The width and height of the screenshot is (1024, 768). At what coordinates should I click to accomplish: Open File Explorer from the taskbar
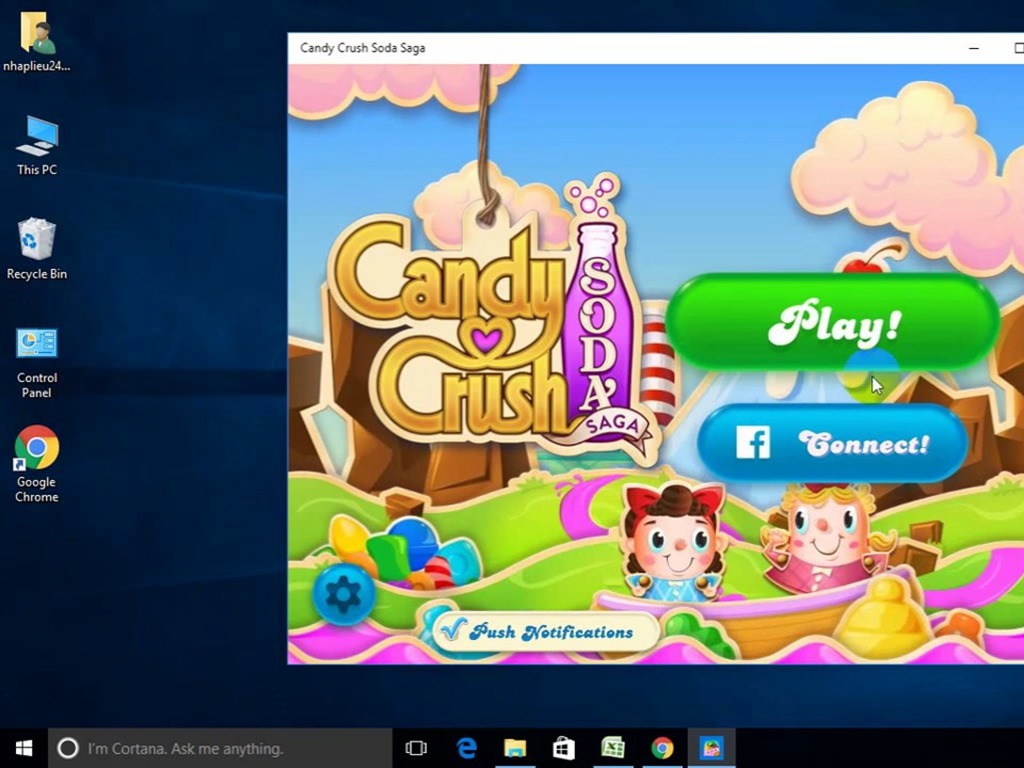tap(515, 748)
